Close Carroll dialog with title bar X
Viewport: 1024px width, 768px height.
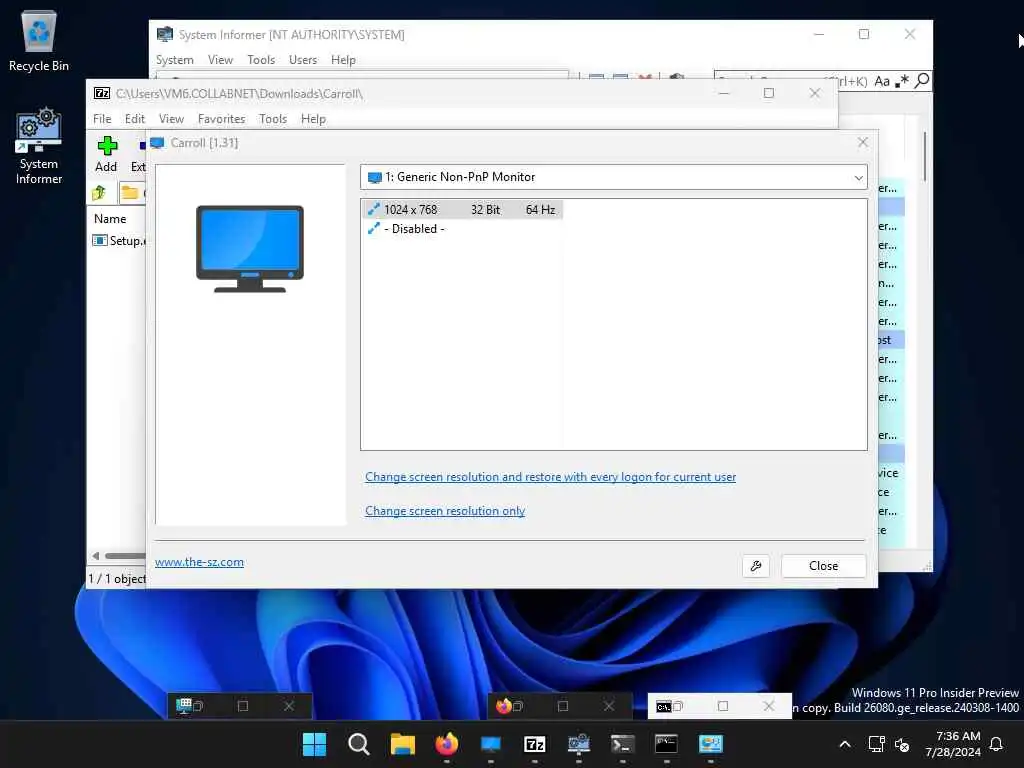[x=863, y=142]
